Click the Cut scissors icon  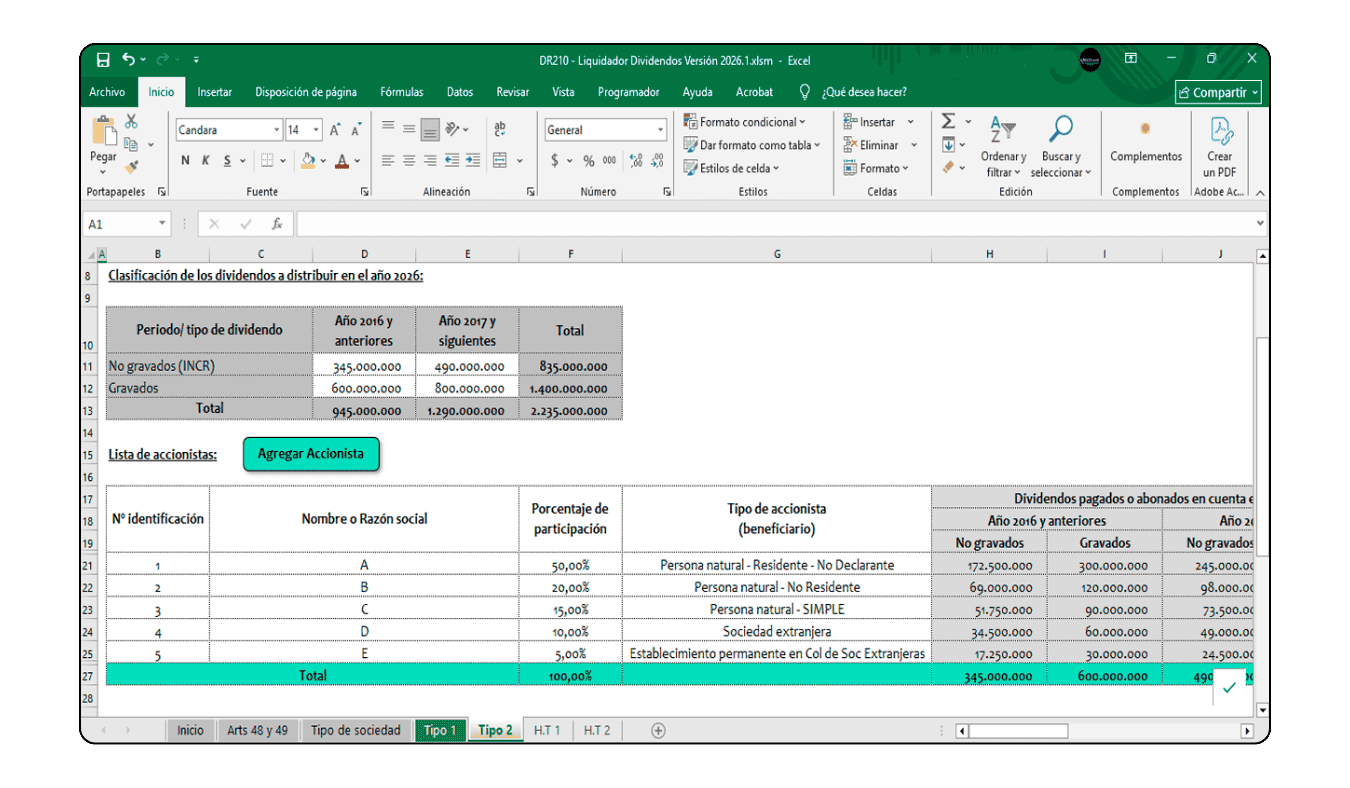coord(131,122)
